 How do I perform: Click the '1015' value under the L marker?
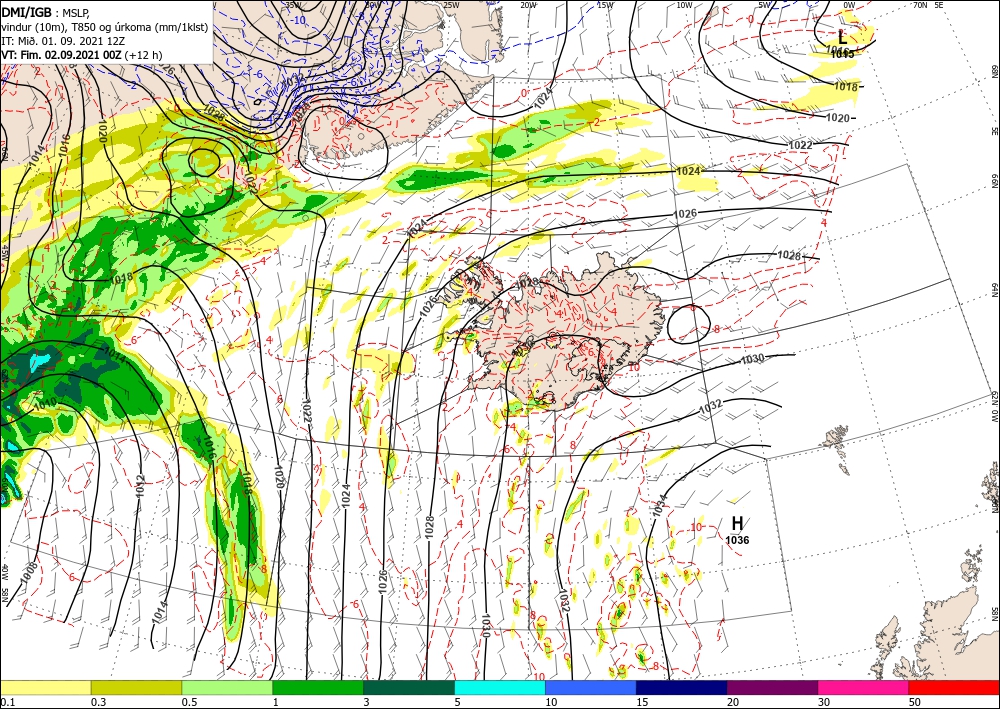pos(842,54)
